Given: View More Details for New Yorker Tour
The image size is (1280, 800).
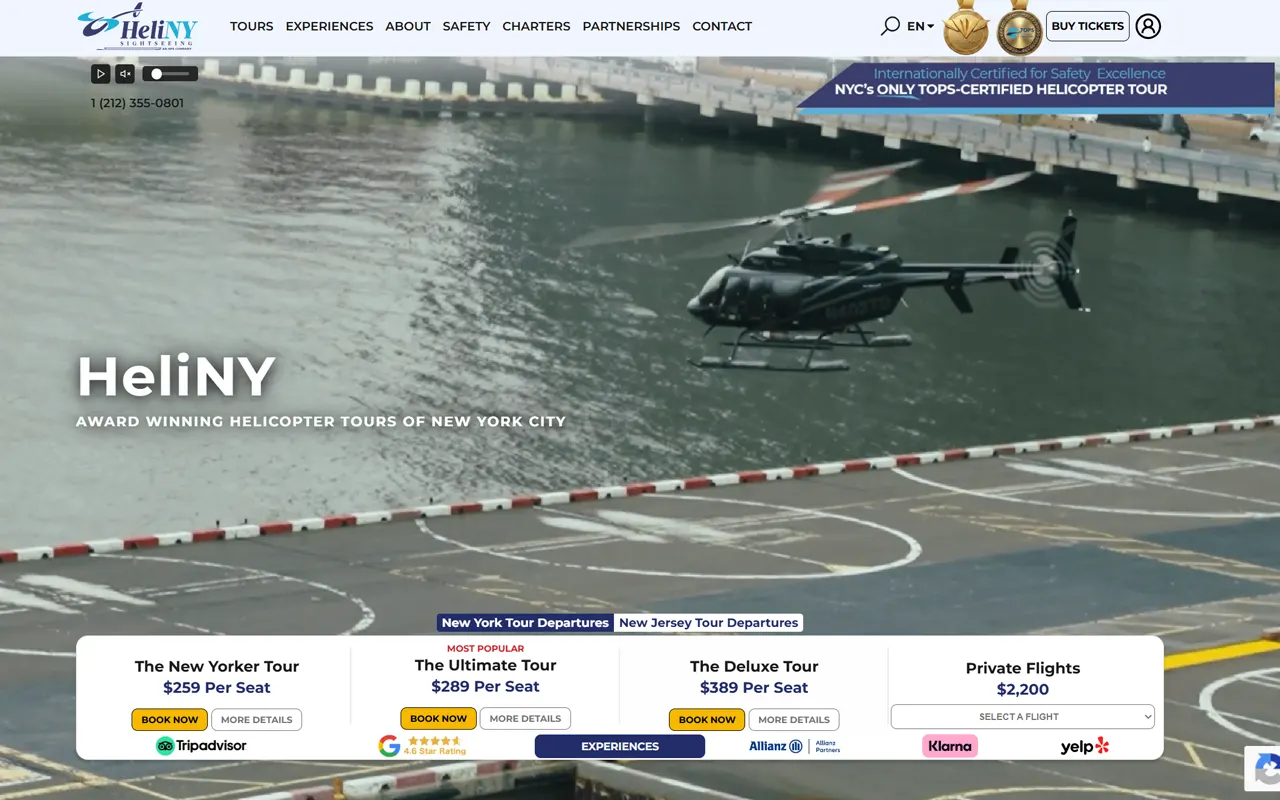Looking at the screenshot, I should [x=257, y=720].
